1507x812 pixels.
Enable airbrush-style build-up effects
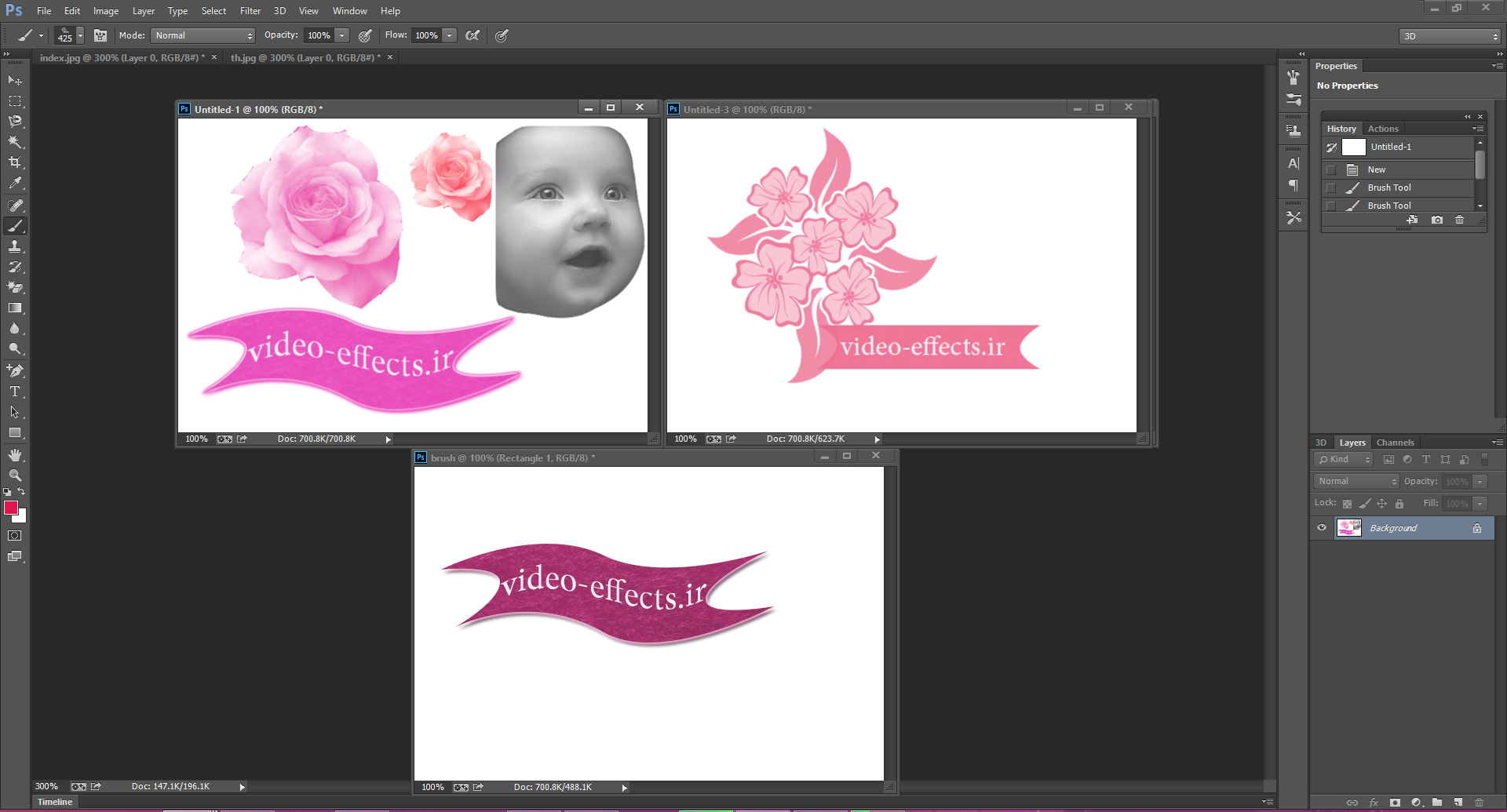click(x=473, y=35)
